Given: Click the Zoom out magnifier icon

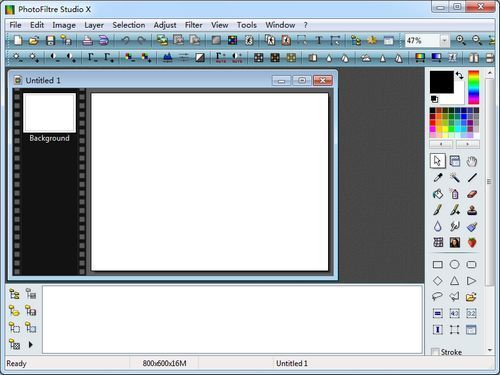Looking at the screenshot, I should (477, 41).
